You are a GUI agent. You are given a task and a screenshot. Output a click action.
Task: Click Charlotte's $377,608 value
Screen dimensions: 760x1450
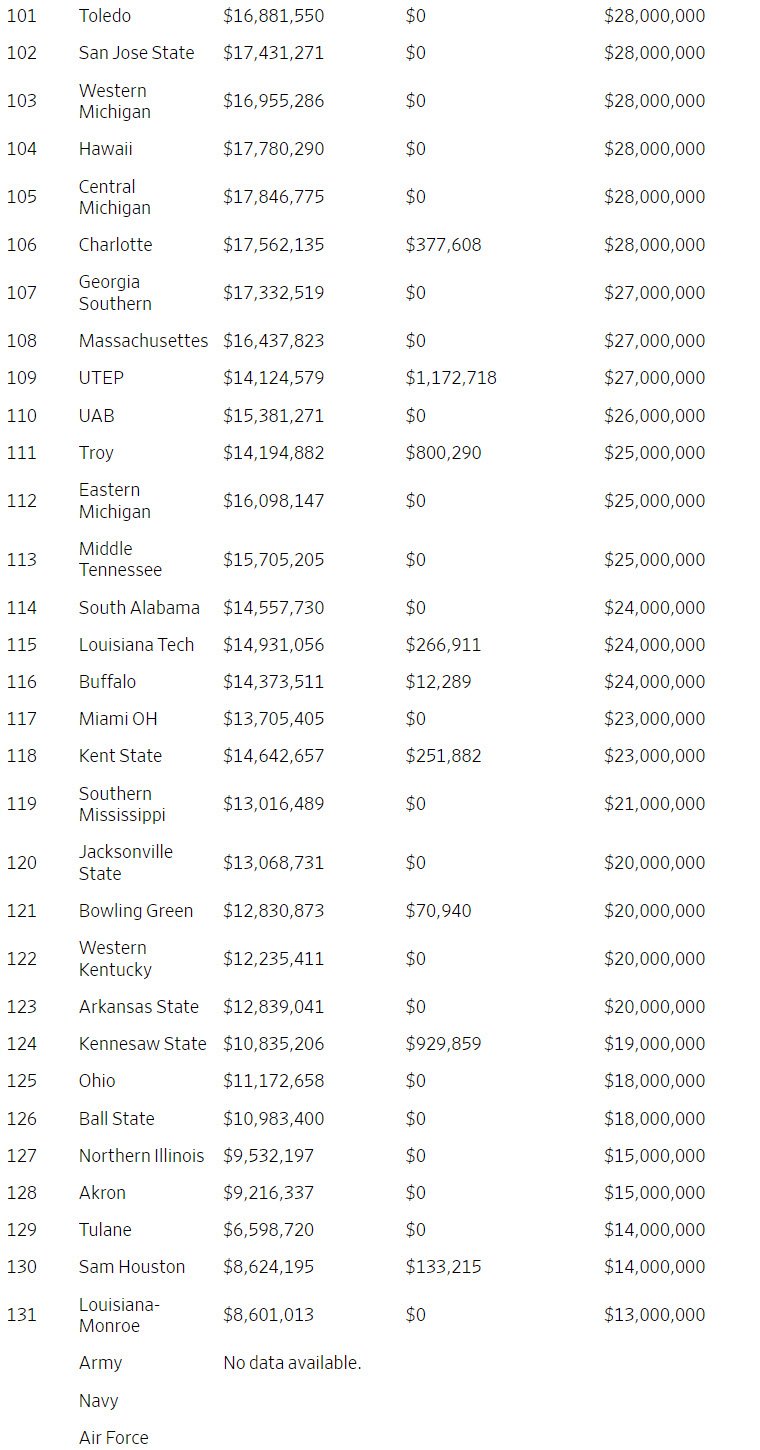point(443,245)
